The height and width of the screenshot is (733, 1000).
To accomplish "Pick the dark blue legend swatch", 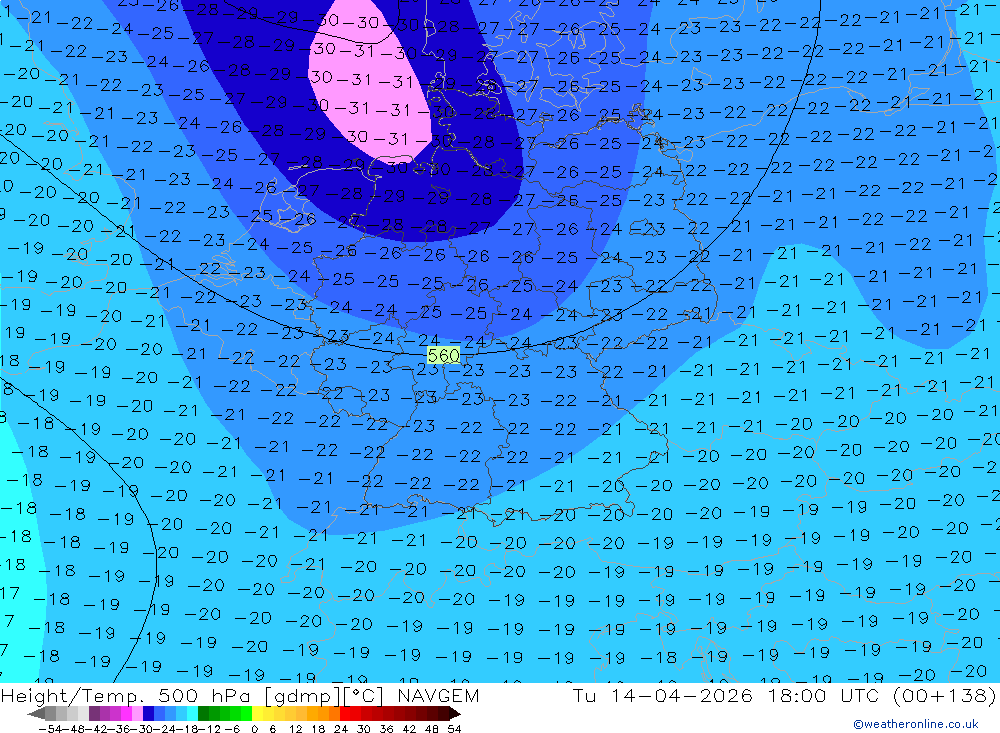I will [x=148, y=713].
